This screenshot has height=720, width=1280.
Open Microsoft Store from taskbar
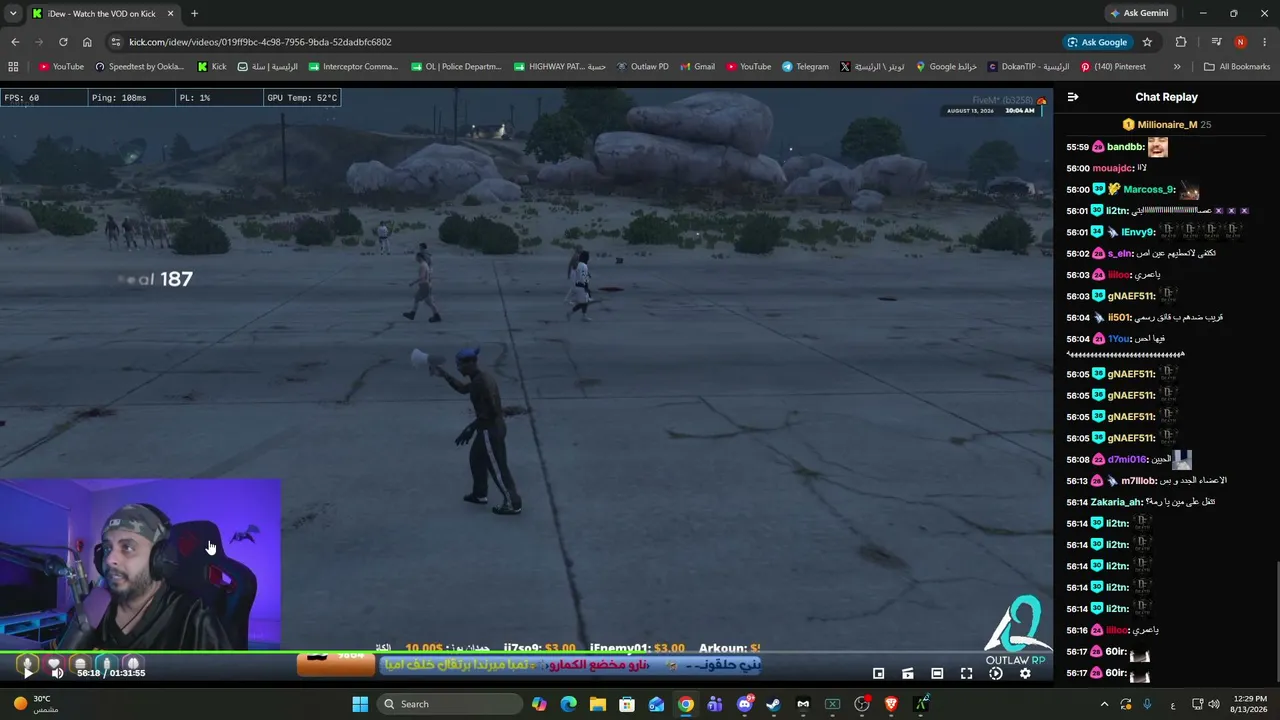(x=627, y=704)
